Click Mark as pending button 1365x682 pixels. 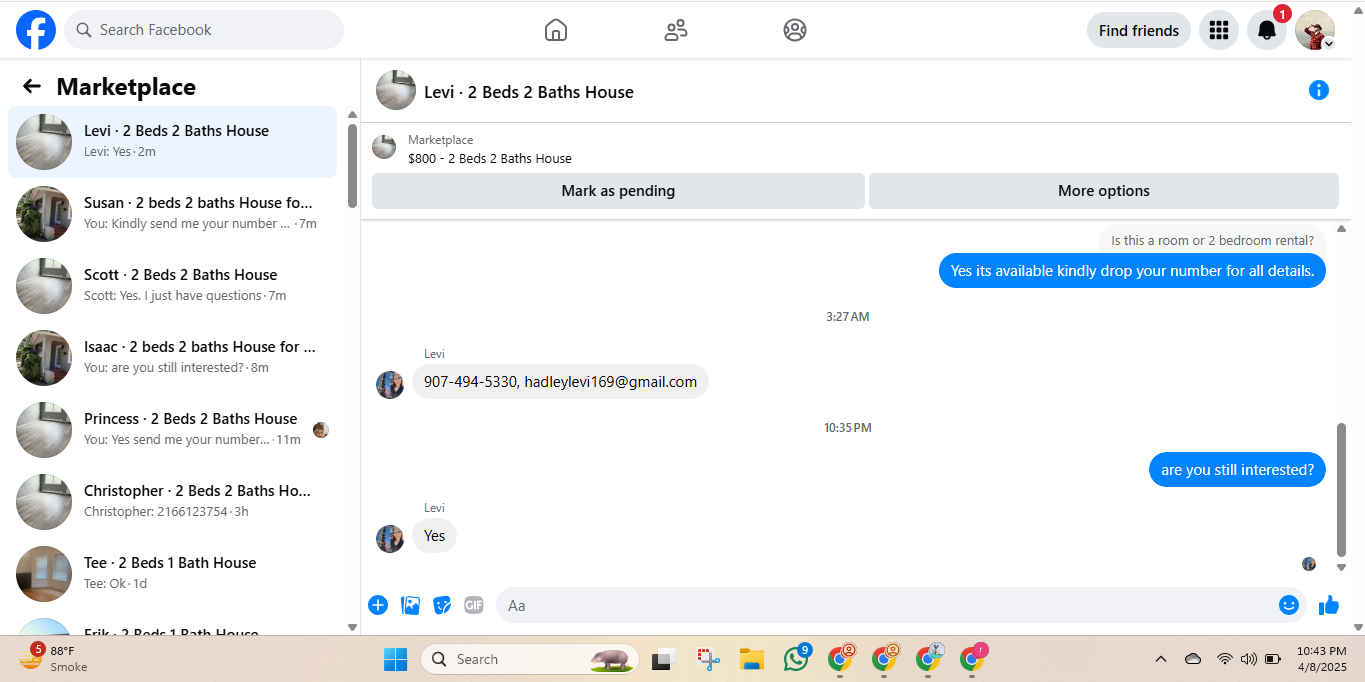(x=618, y=191)
